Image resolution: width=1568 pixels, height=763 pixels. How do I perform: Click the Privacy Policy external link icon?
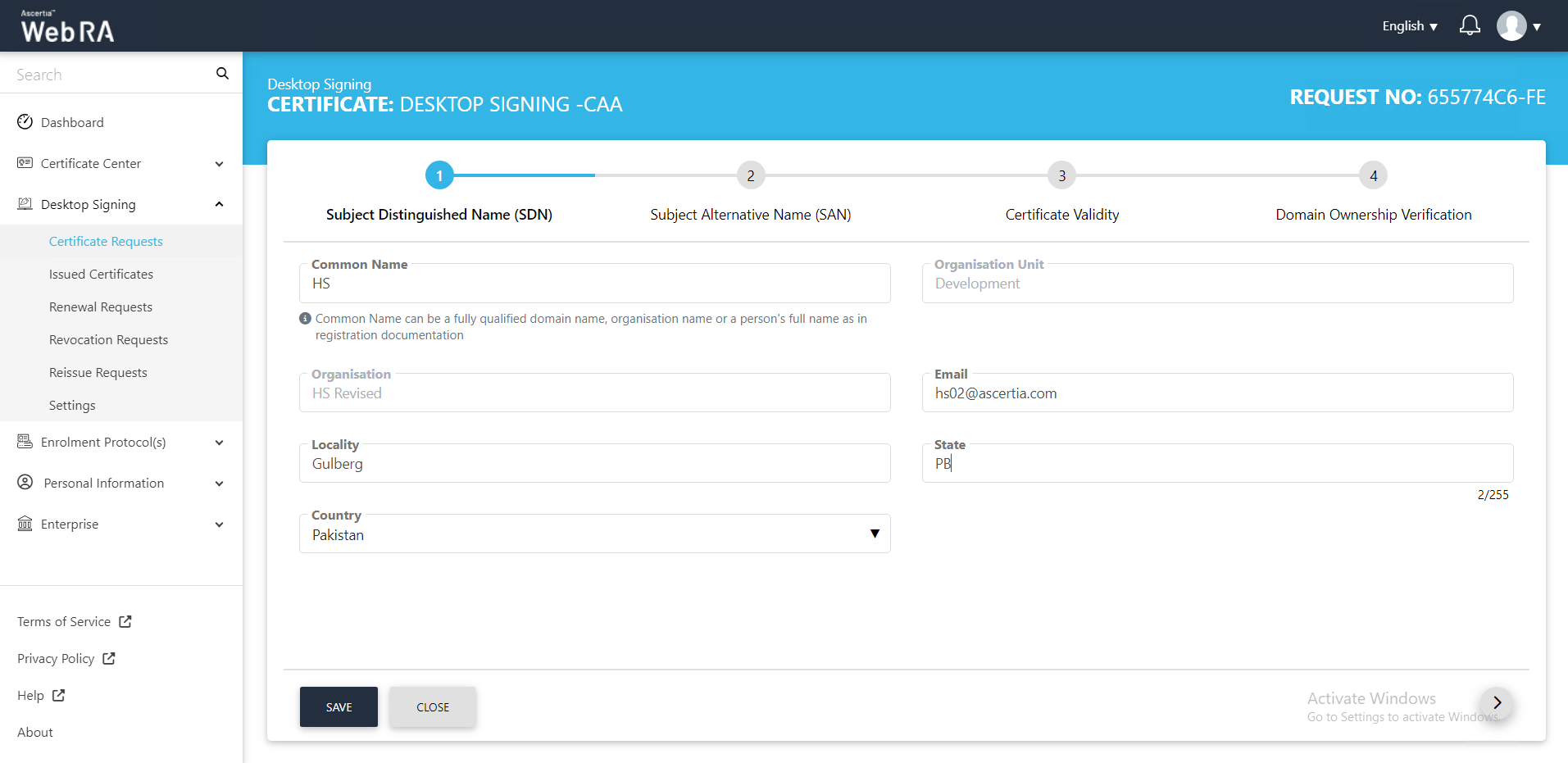[109, 659]
